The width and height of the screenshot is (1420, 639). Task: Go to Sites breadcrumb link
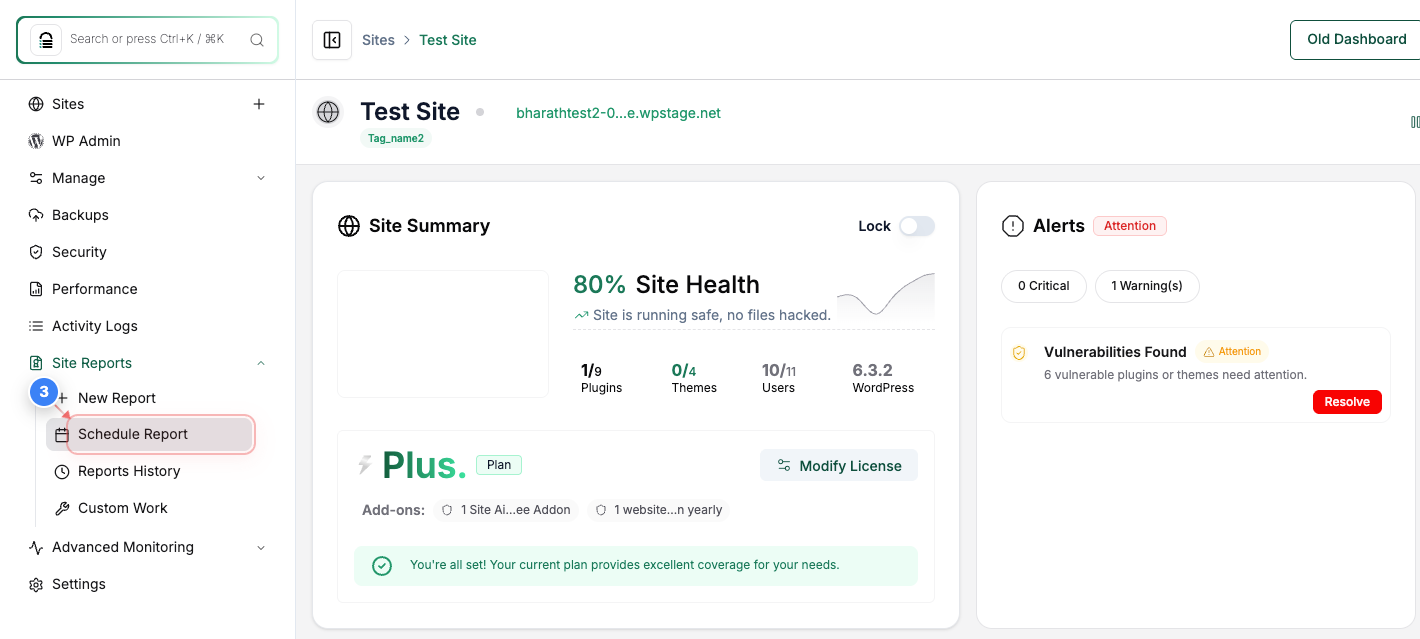pos(378,40)
